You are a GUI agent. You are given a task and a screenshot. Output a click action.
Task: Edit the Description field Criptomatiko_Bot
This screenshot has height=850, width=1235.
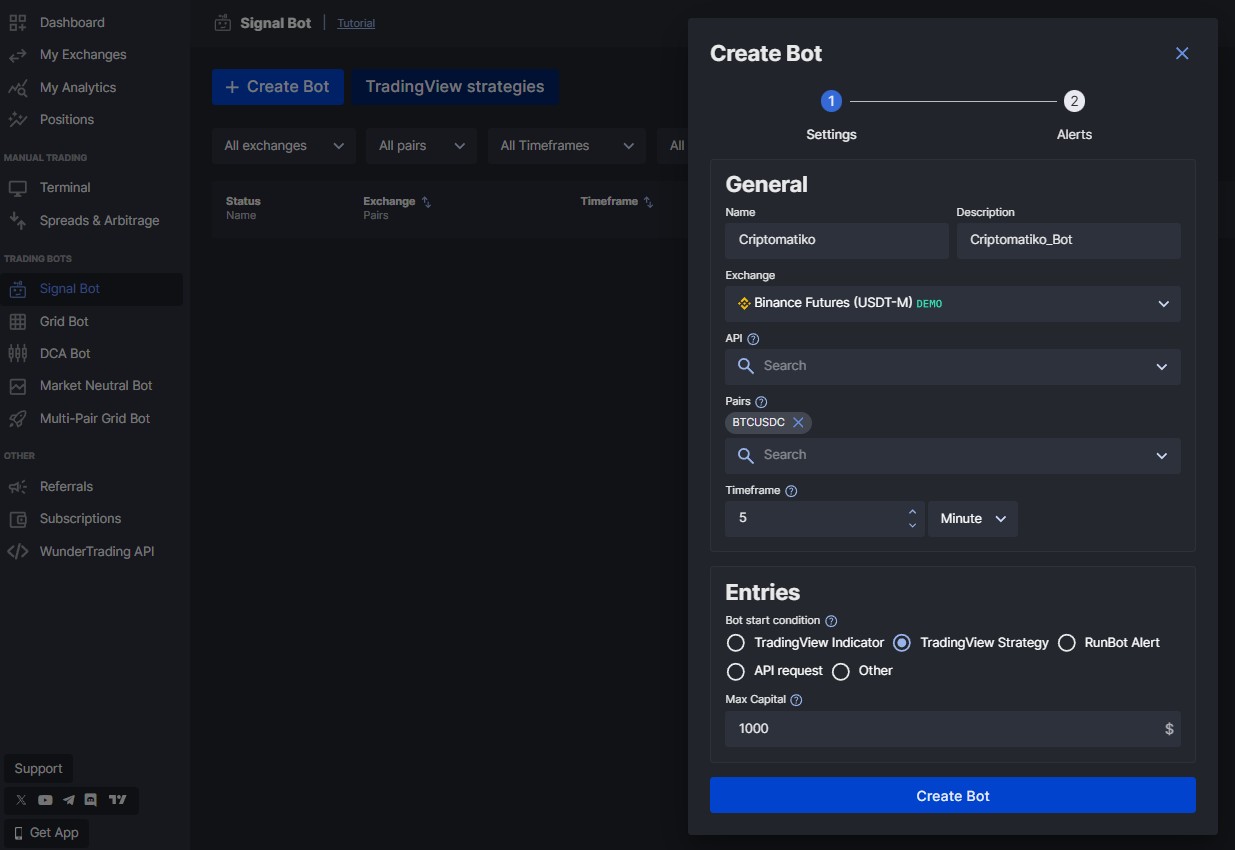coord(1068,241)
